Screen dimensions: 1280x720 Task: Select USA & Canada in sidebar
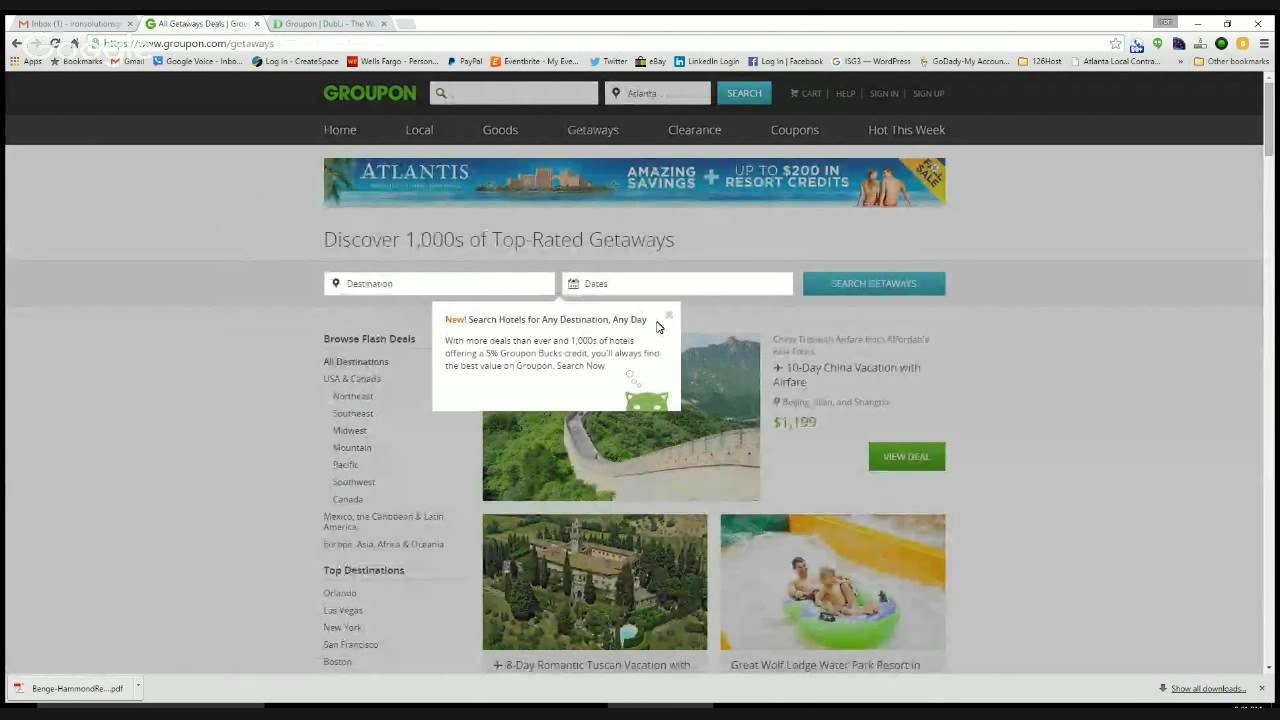pyautogui.click(x=352, y=379)
